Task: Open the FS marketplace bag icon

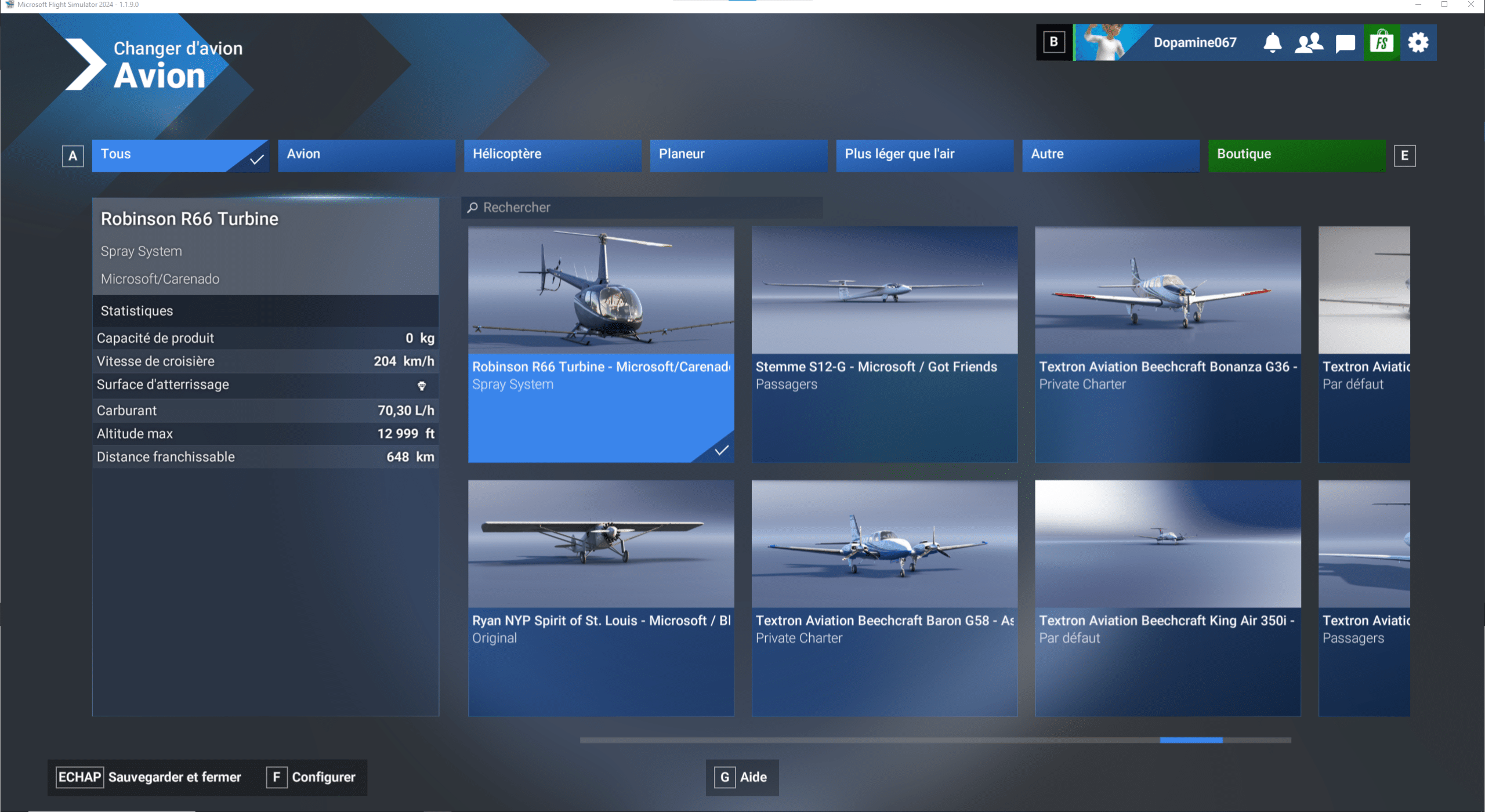Action: pyautogui.click(x=1382, y=42)
